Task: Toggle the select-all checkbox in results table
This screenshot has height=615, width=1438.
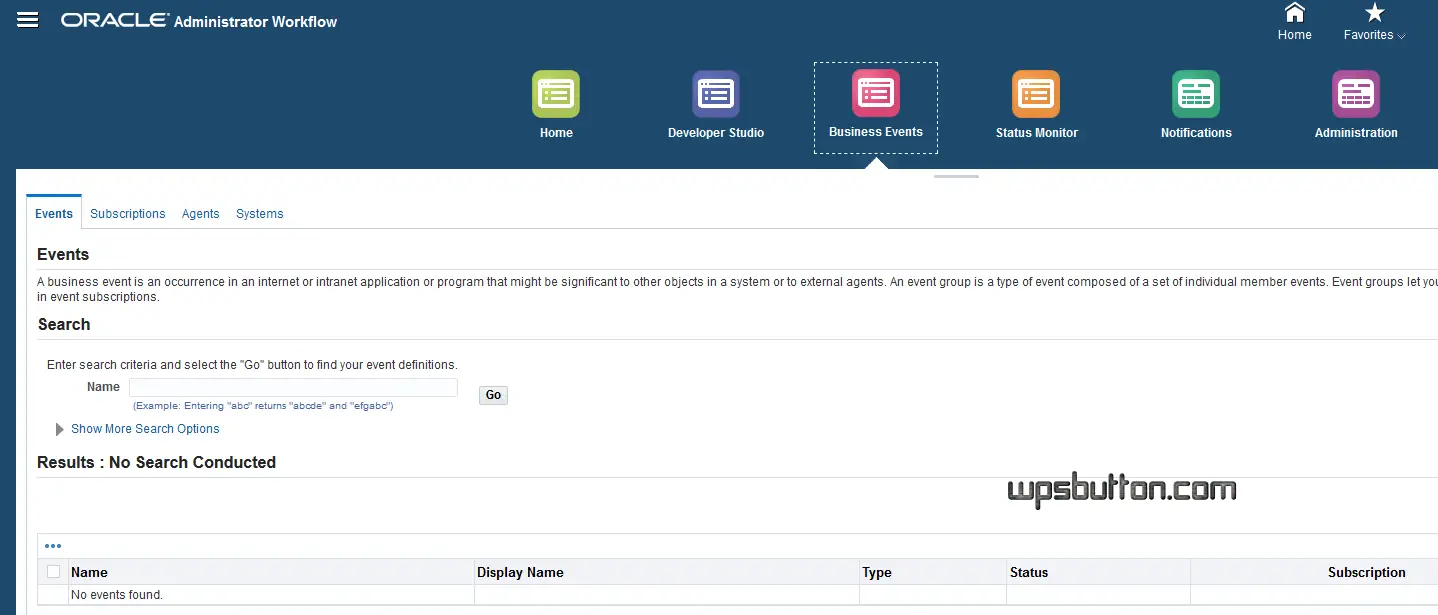Action: tap(54, 572)
